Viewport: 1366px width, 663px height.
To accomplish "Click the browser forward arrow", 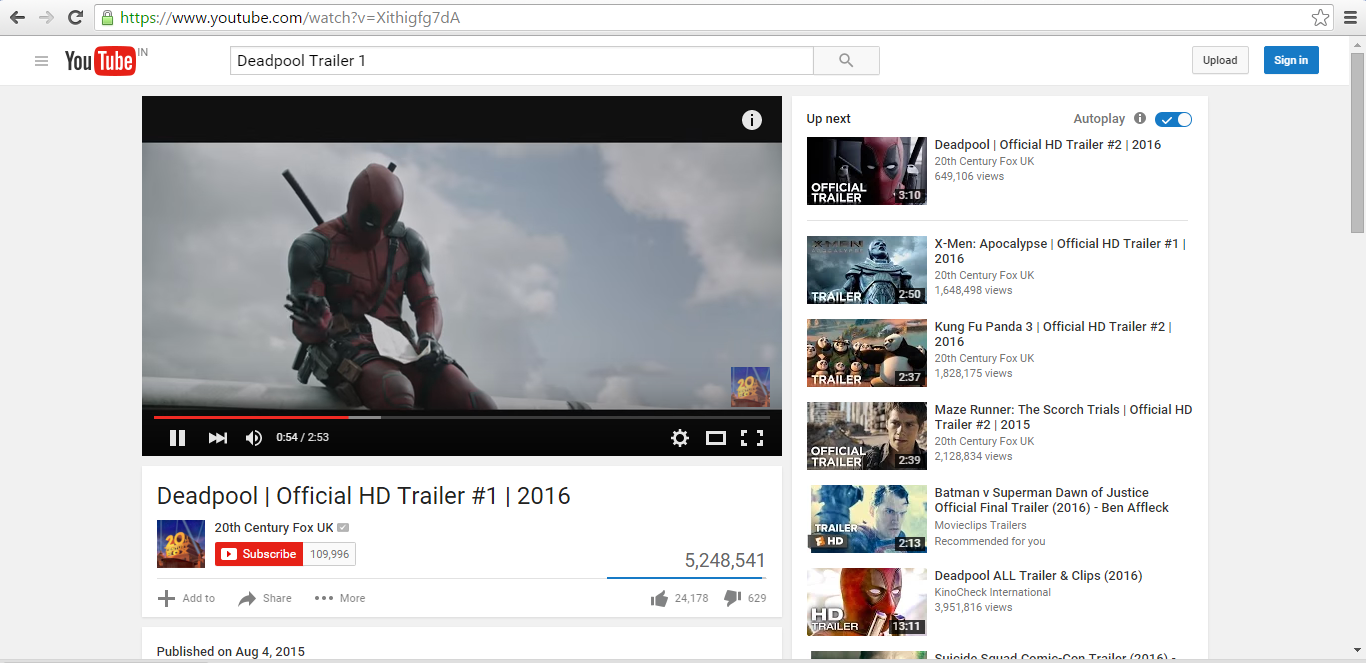I will 46,18.
